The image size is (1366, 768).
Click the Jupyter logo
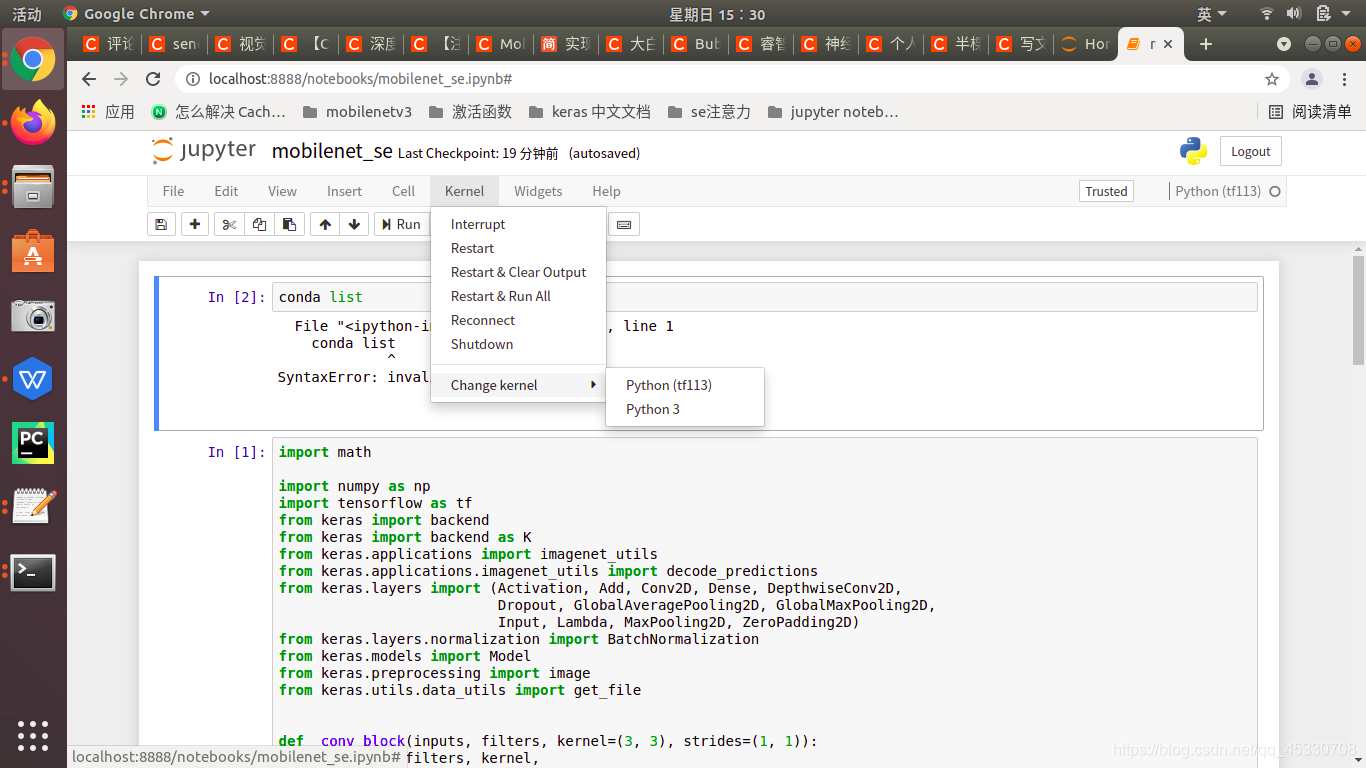[204, 151]
